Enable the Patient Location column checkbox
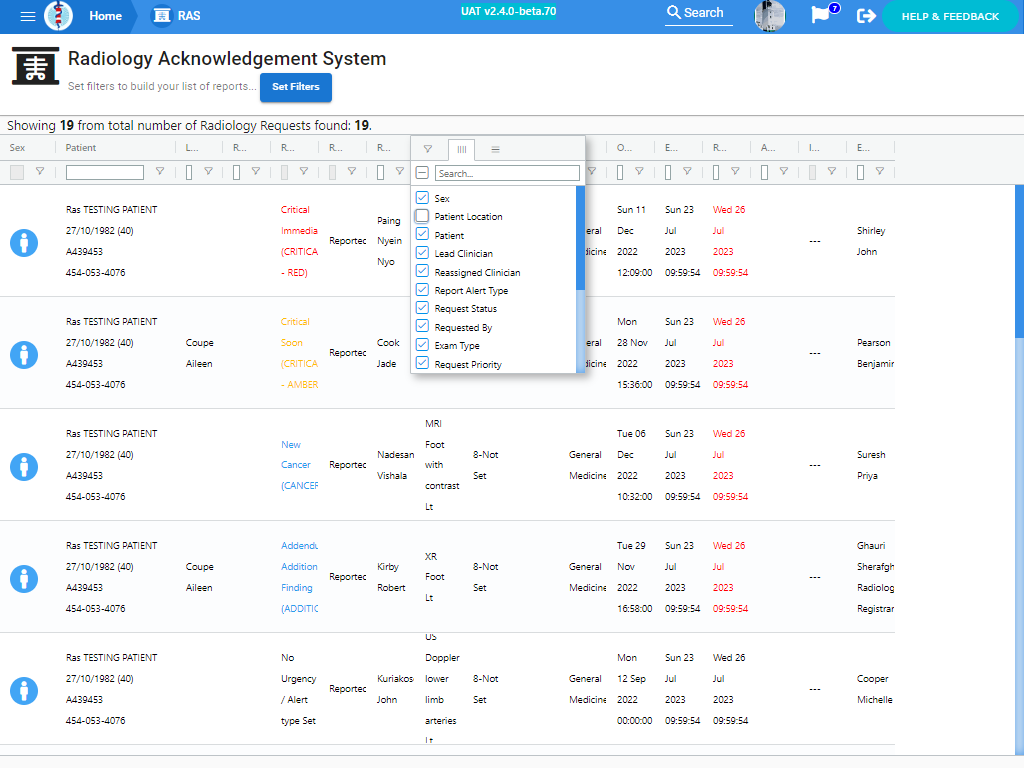Screen dimensions: 1024x768 422,216
